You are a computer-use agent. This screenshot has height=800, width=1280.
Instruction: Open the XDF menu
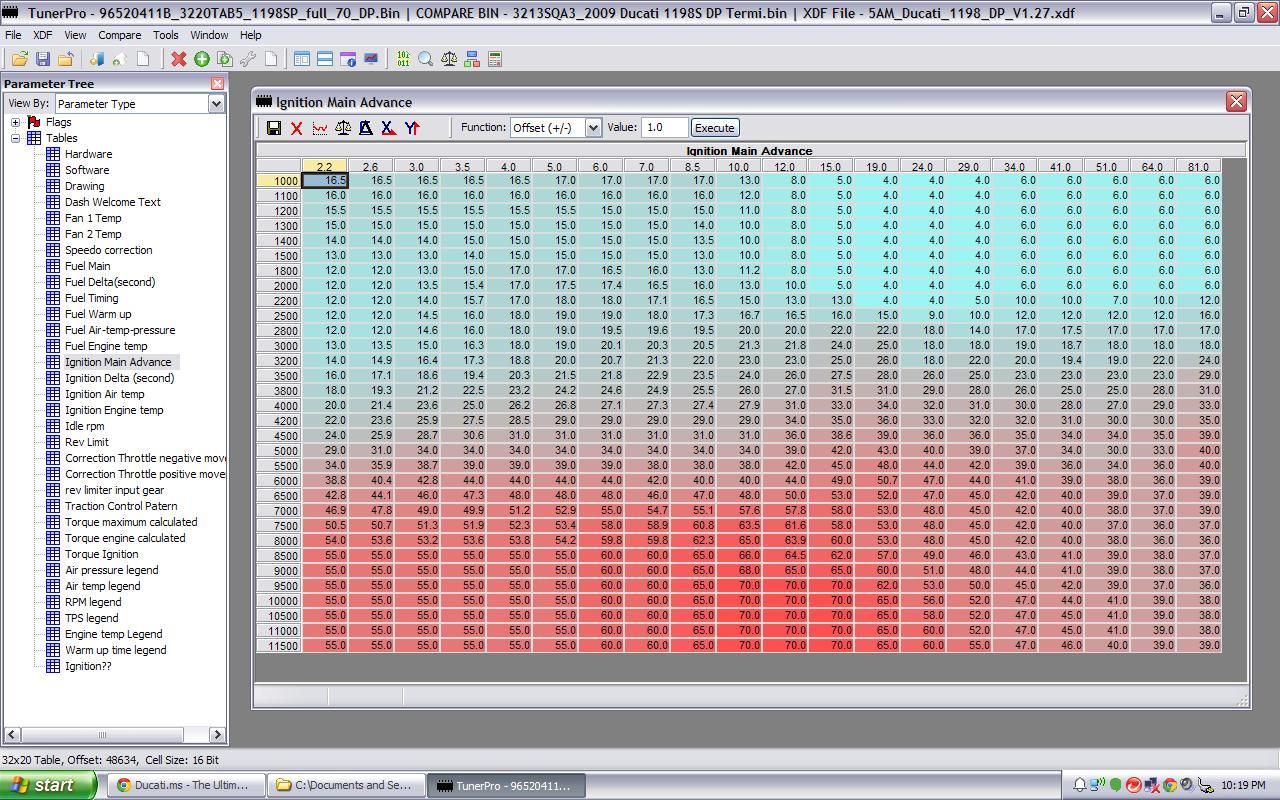43,35
